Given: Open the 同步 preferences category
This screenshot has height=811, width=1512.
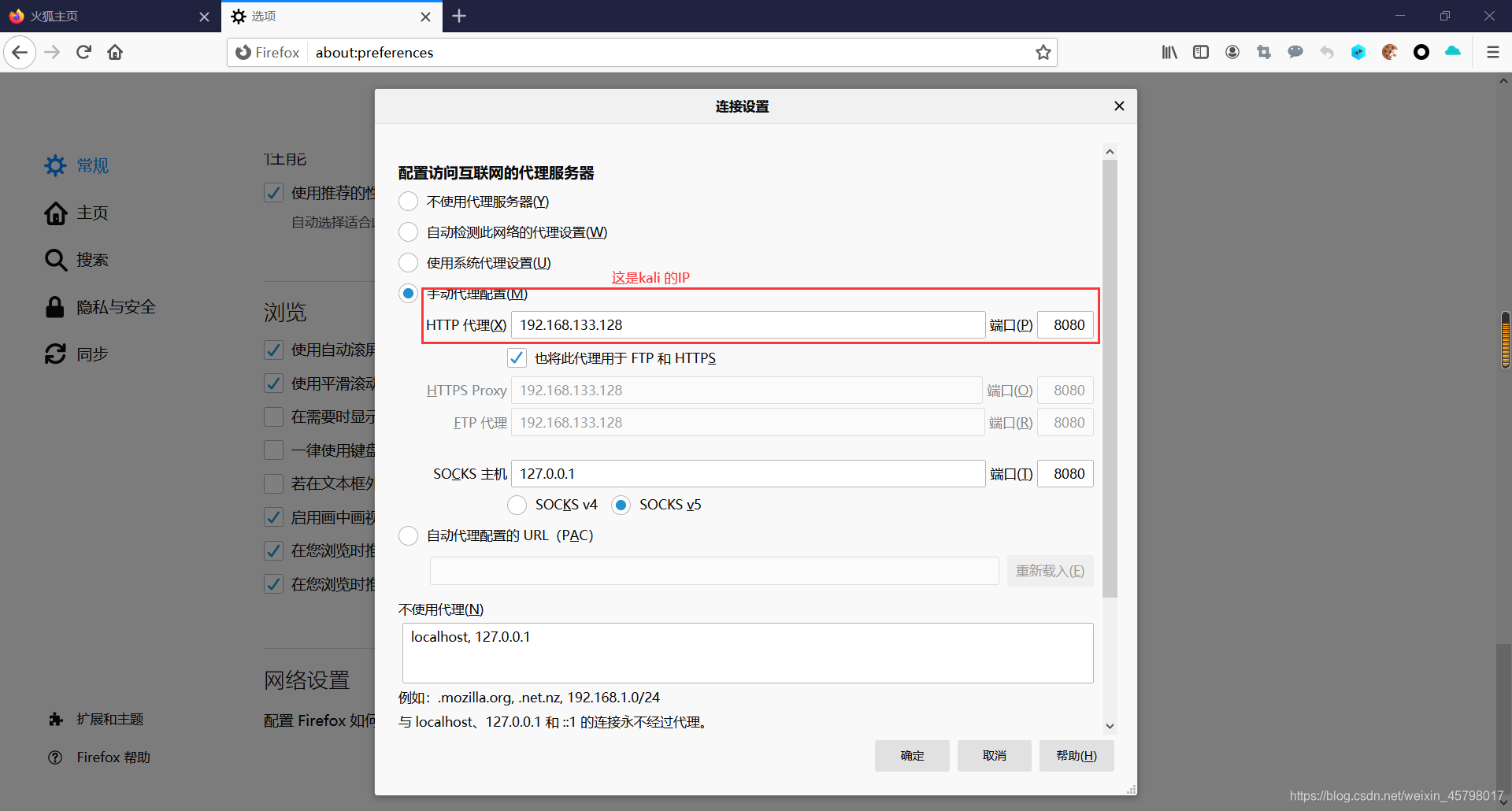Looking at the screenshot, I should (76, 354).
